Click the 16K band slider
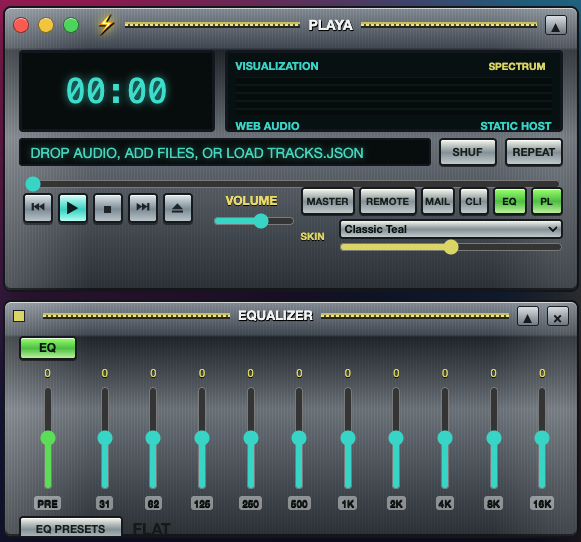The width and height of the screenshot is (581, 542). [x=542, y=438]
